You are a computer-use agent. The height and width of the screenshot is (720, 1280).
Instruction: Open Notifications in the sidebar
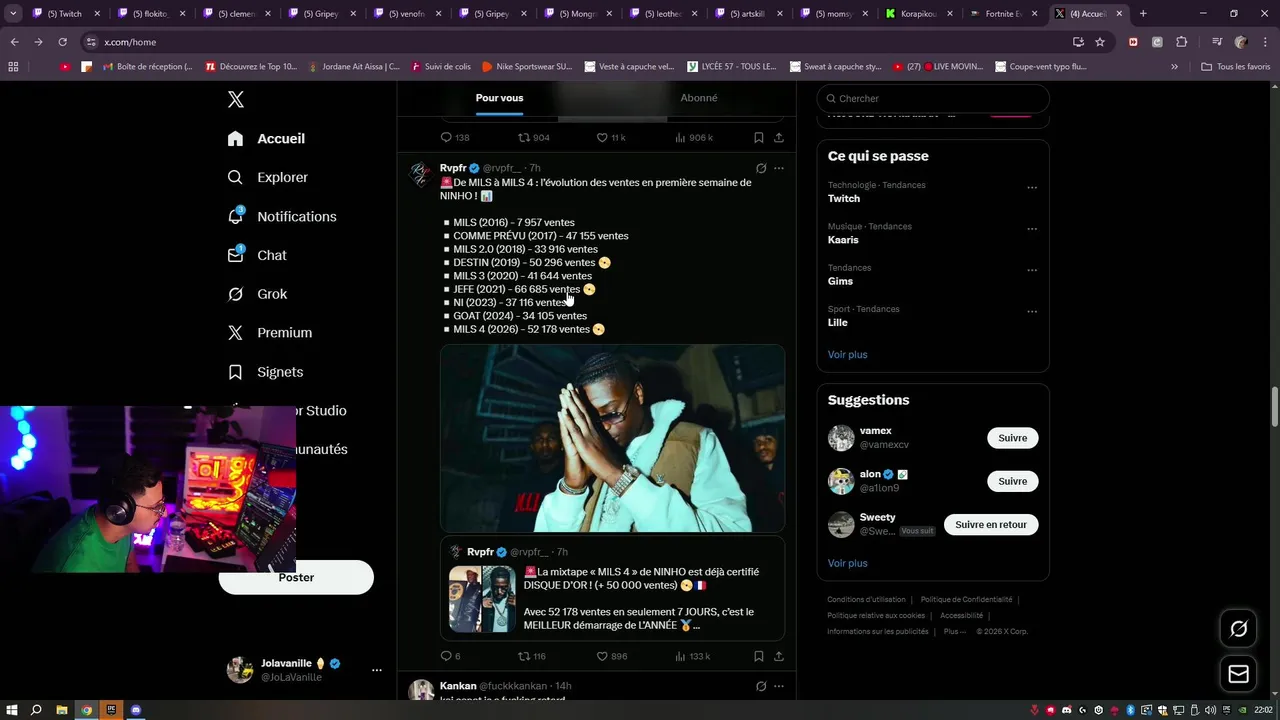pos(282,216)
